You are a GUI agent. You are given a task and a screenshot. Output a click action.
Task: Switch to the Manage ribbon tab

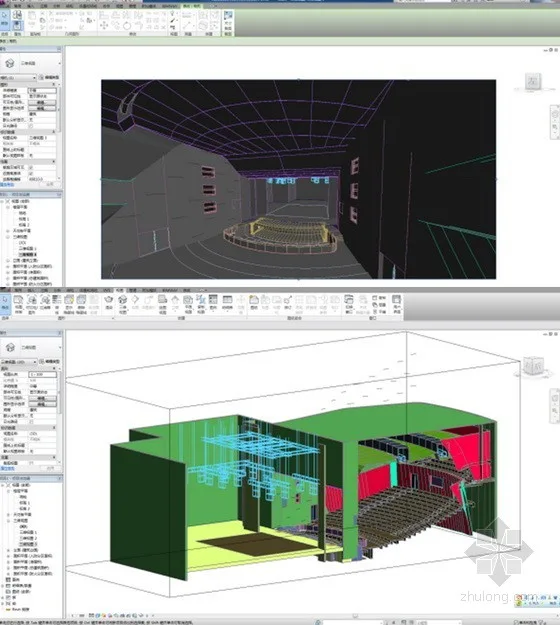coord(133,290)
